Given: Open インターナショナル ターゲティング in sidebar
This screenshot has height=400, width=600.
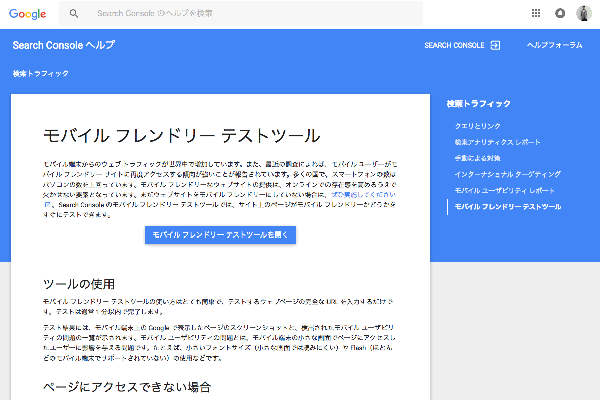Looking at the screenshot, I should coord(508,174).
